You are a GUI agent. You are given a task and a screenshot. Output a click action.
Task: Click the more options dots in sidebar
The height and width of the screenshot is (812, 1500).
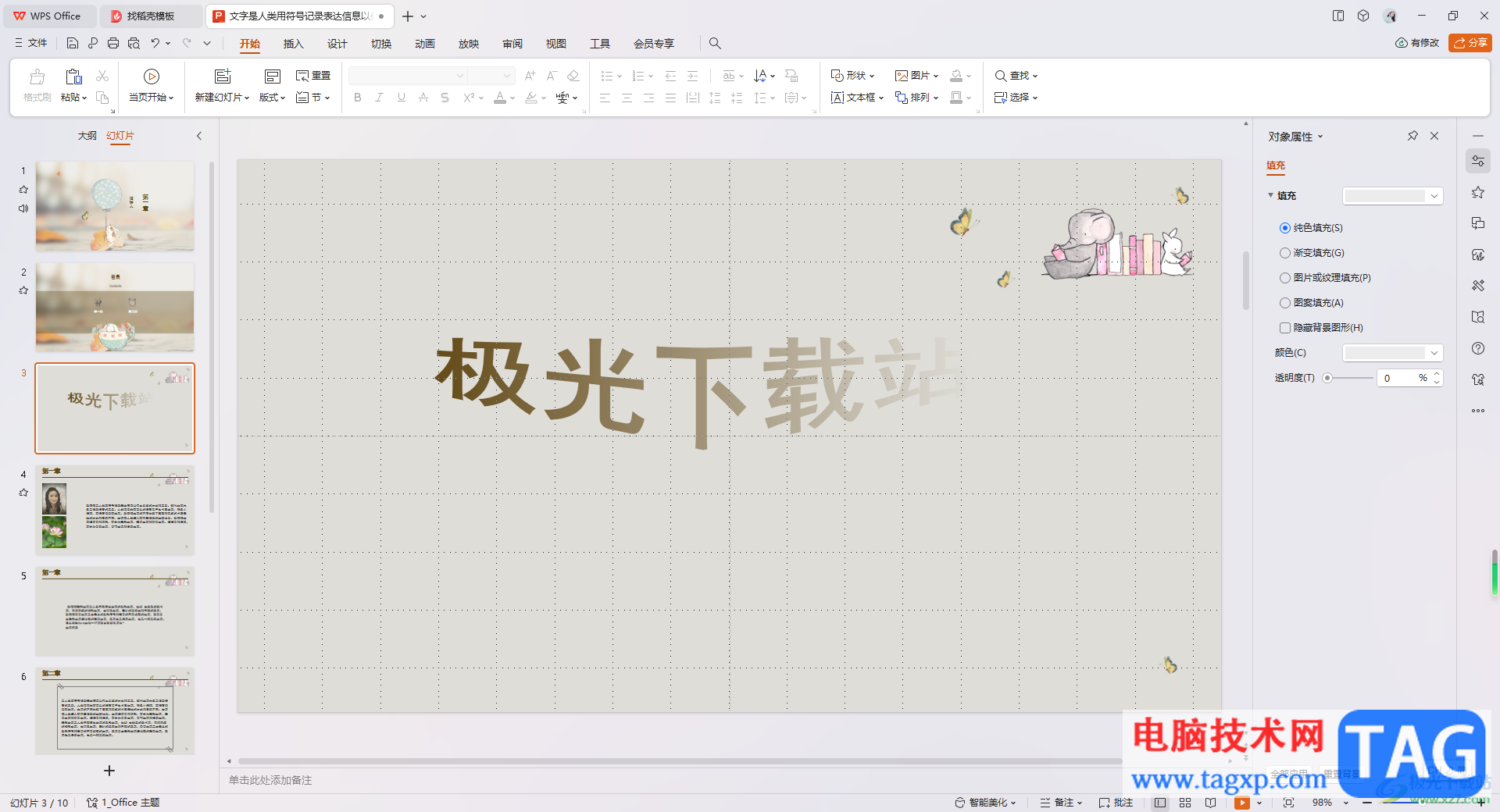click(x=1477, y=411)
